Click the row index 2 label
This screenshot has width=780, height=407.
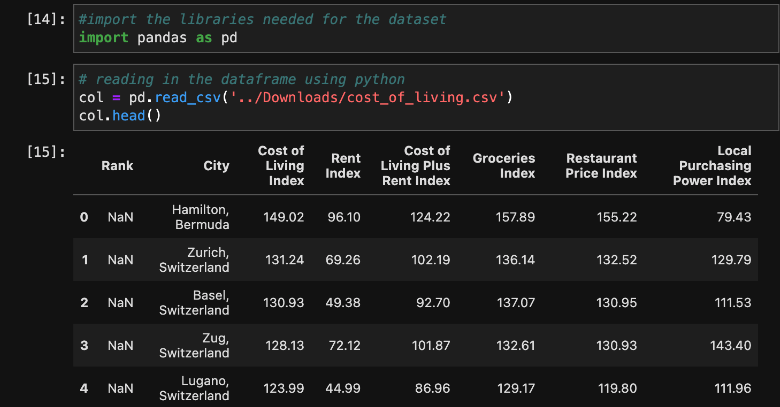[x=85, y=302]
